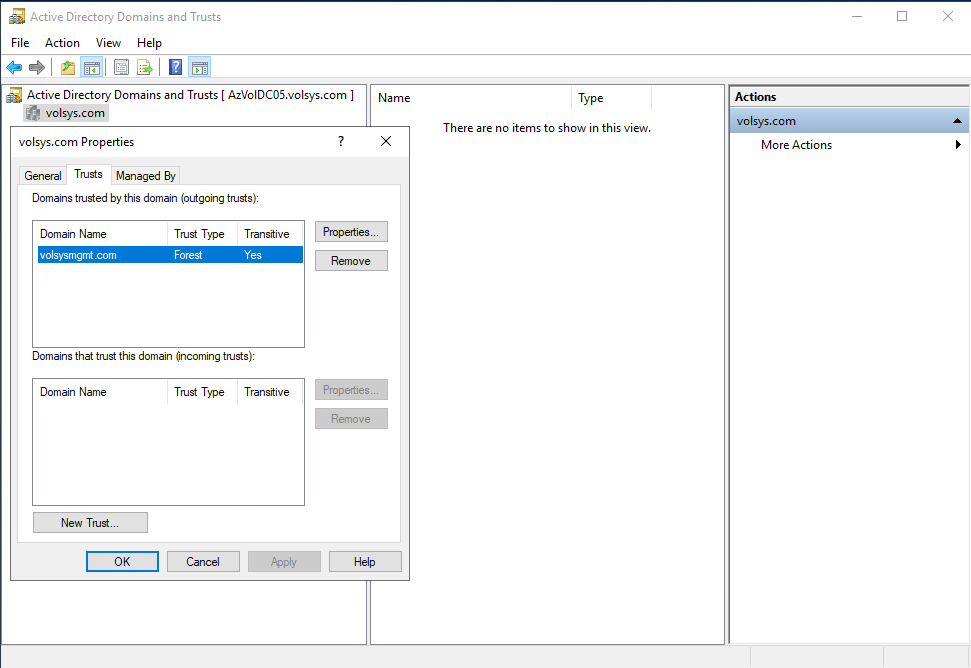Click the dialog's question mark help button

point(341,142)
